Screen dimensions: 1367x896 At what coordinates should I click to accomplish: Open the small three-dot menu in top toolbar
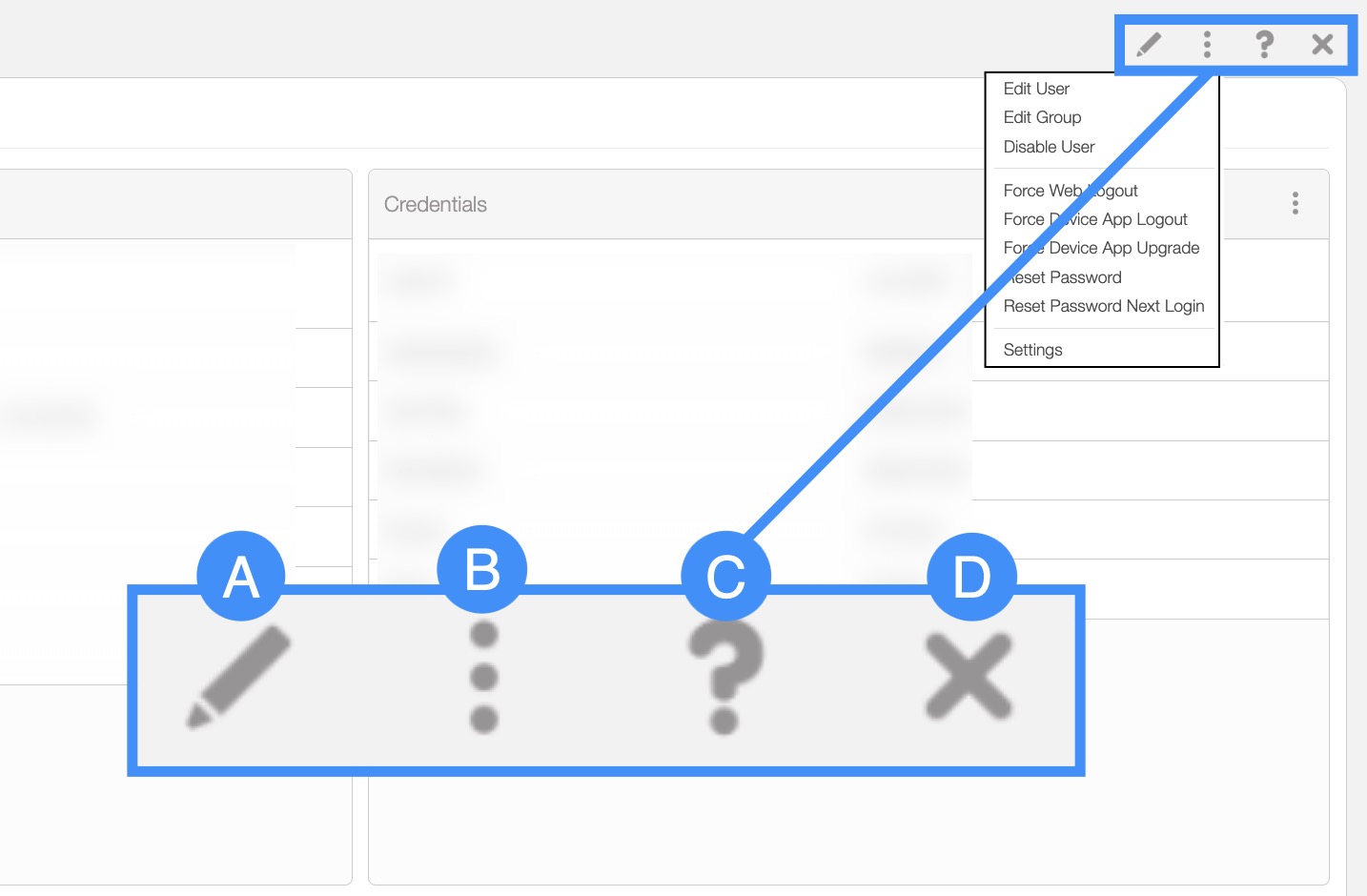[1207, 44]
